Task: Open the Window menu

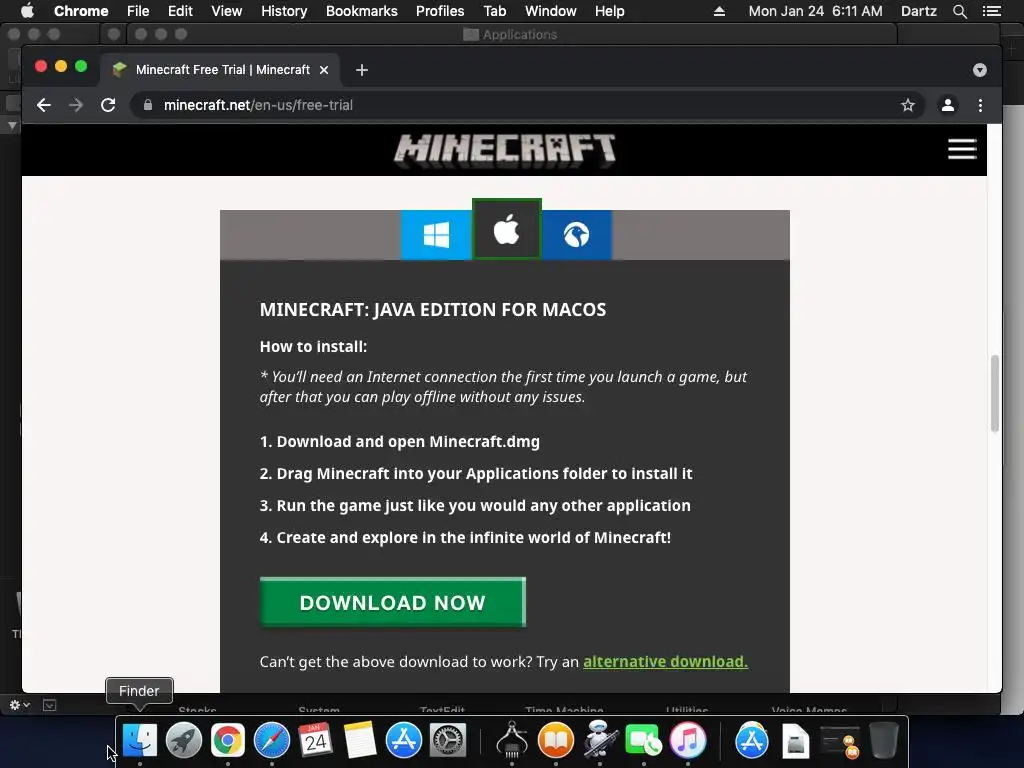Action: click(551, 11)
